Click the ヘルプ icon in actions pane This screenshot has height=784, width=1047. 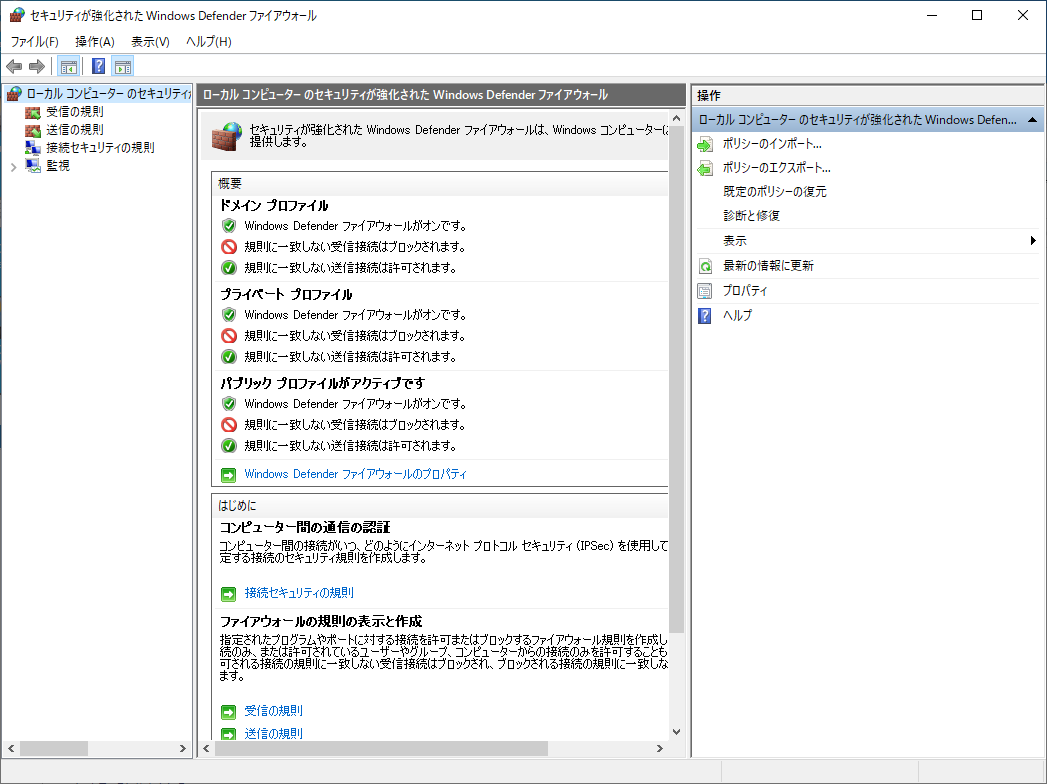(704, 316)
